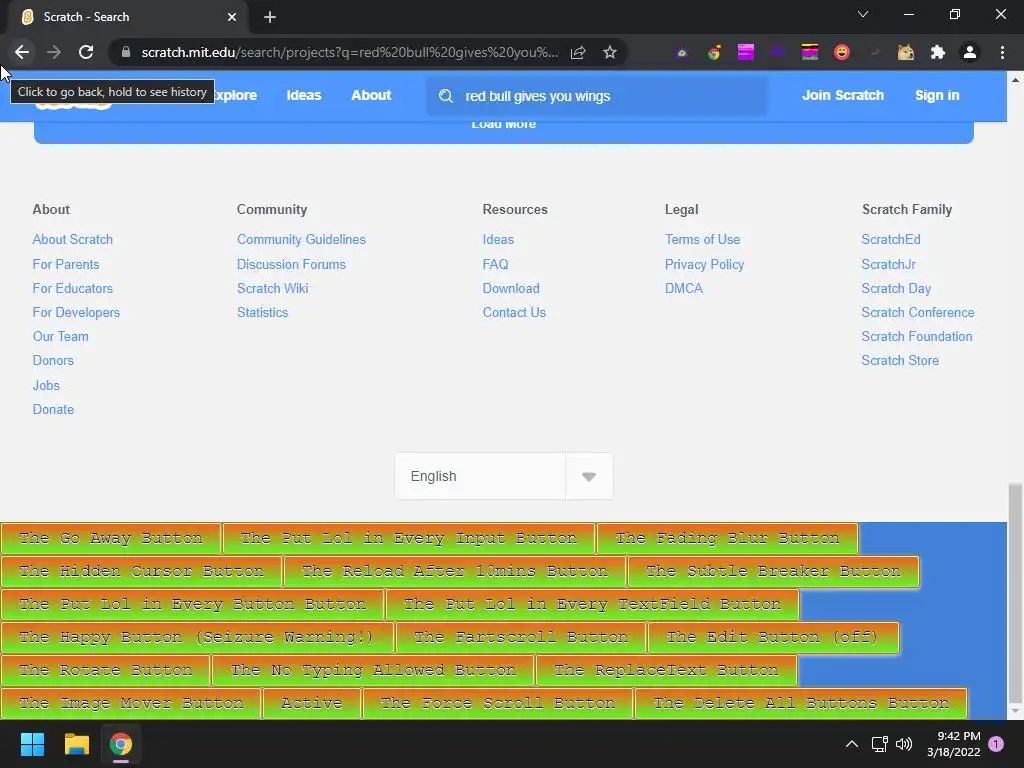Screen dimensions: 1024x768
Task: Open File Explorer from the taskbar
Action: pyautogui.click(x=76, y=744)
